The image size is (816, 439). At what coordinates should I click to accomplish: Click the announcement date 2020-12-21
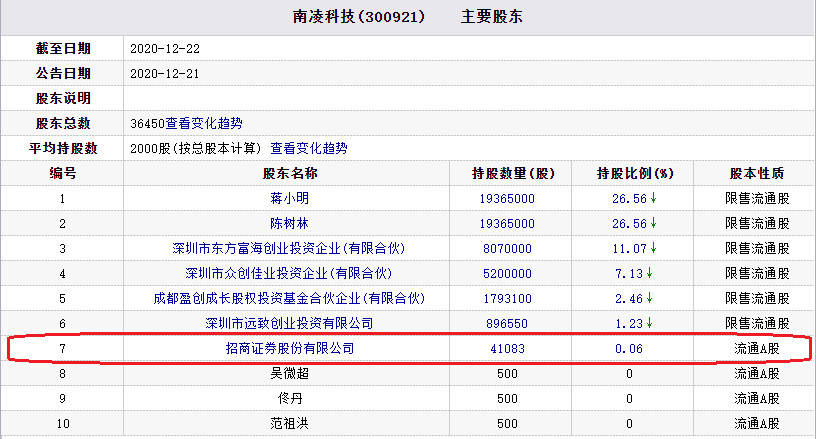pyautogui.click(x=164, y=74)
